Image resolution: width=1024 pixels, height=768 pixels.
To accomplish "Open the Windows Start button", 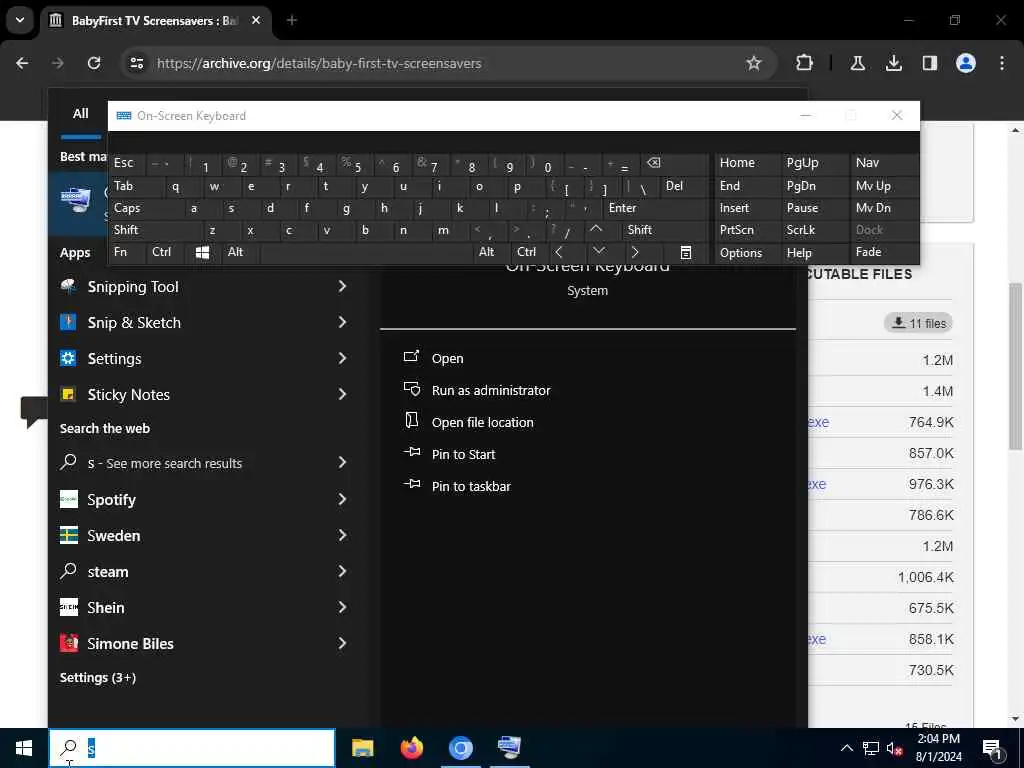I will coord(24,748).
